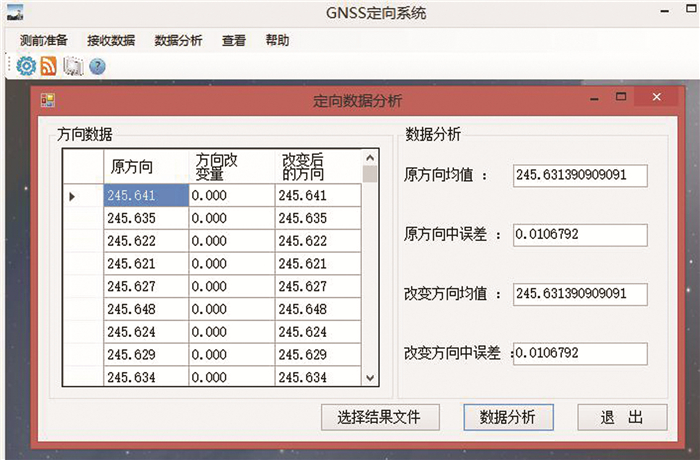Open the 查看 menu

pos(234,41)
